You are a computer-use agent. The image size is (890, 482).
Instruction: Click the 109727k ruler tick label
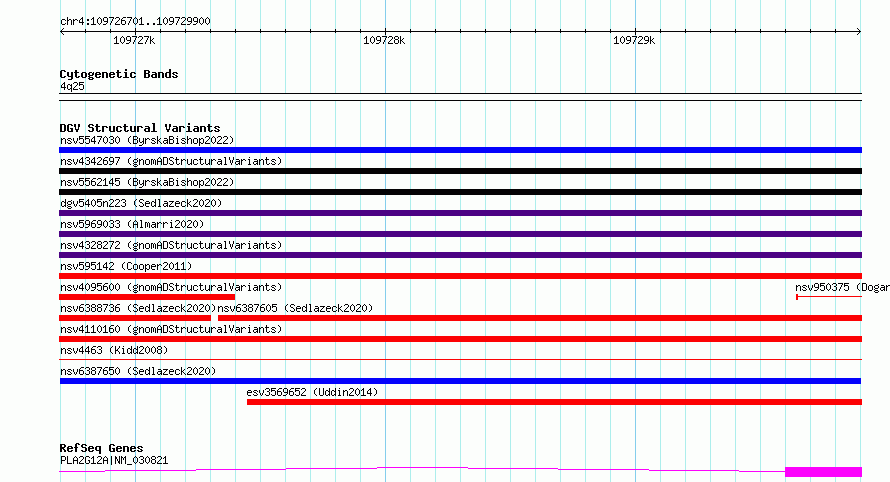(x=134, y=40)
